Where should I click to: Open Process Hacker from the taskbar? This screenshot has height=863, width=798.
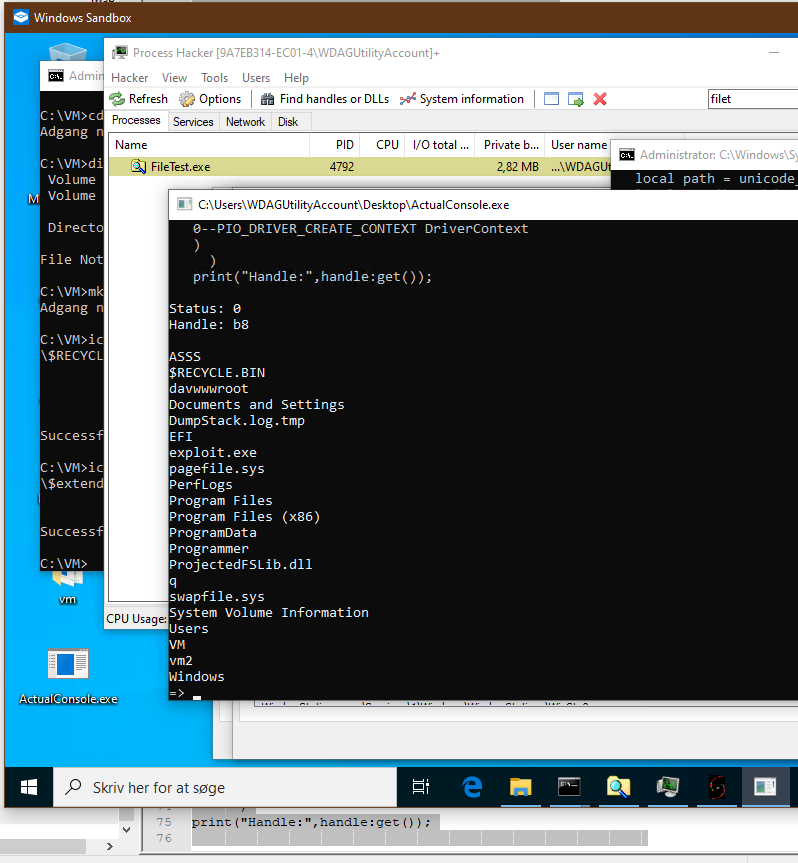click(667, 788)
